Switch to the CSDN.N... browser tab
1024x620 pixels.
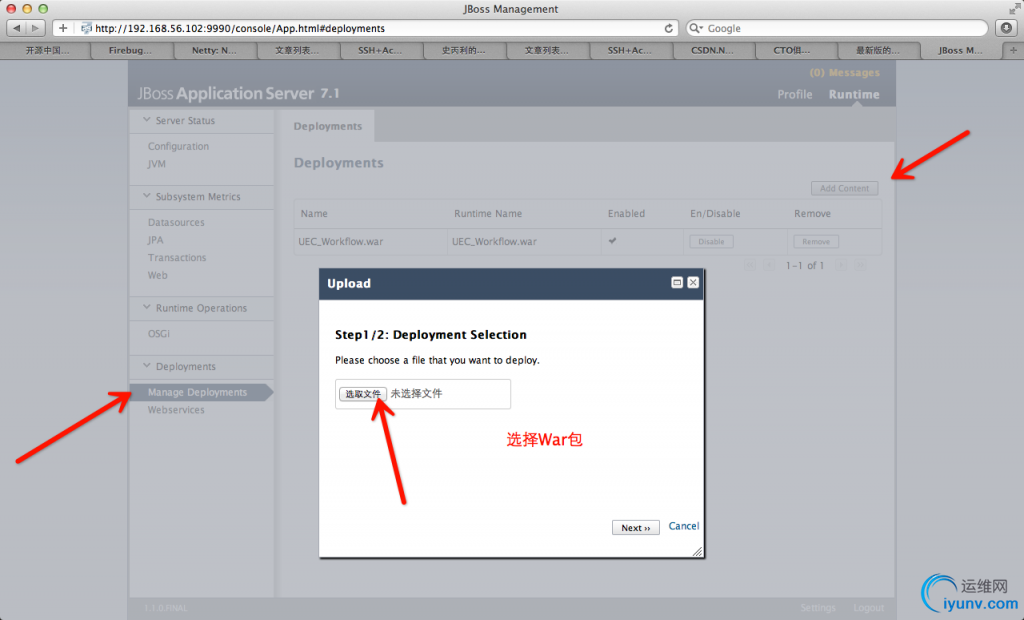coord(712,50)
